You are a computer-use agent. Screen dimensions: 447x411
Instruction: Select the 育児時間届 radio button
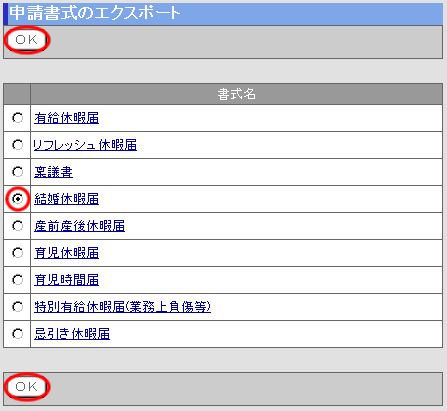17,280
